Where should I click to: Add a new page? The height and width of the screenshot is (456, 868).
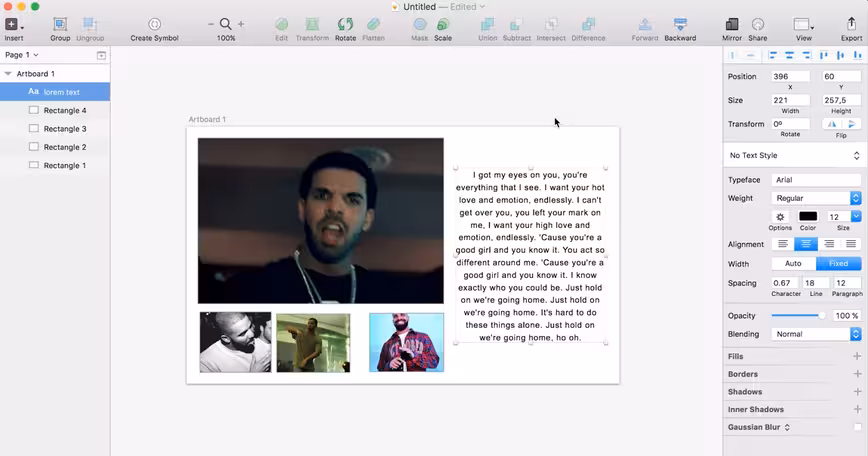pyautogui.click(x=101, y=55)
